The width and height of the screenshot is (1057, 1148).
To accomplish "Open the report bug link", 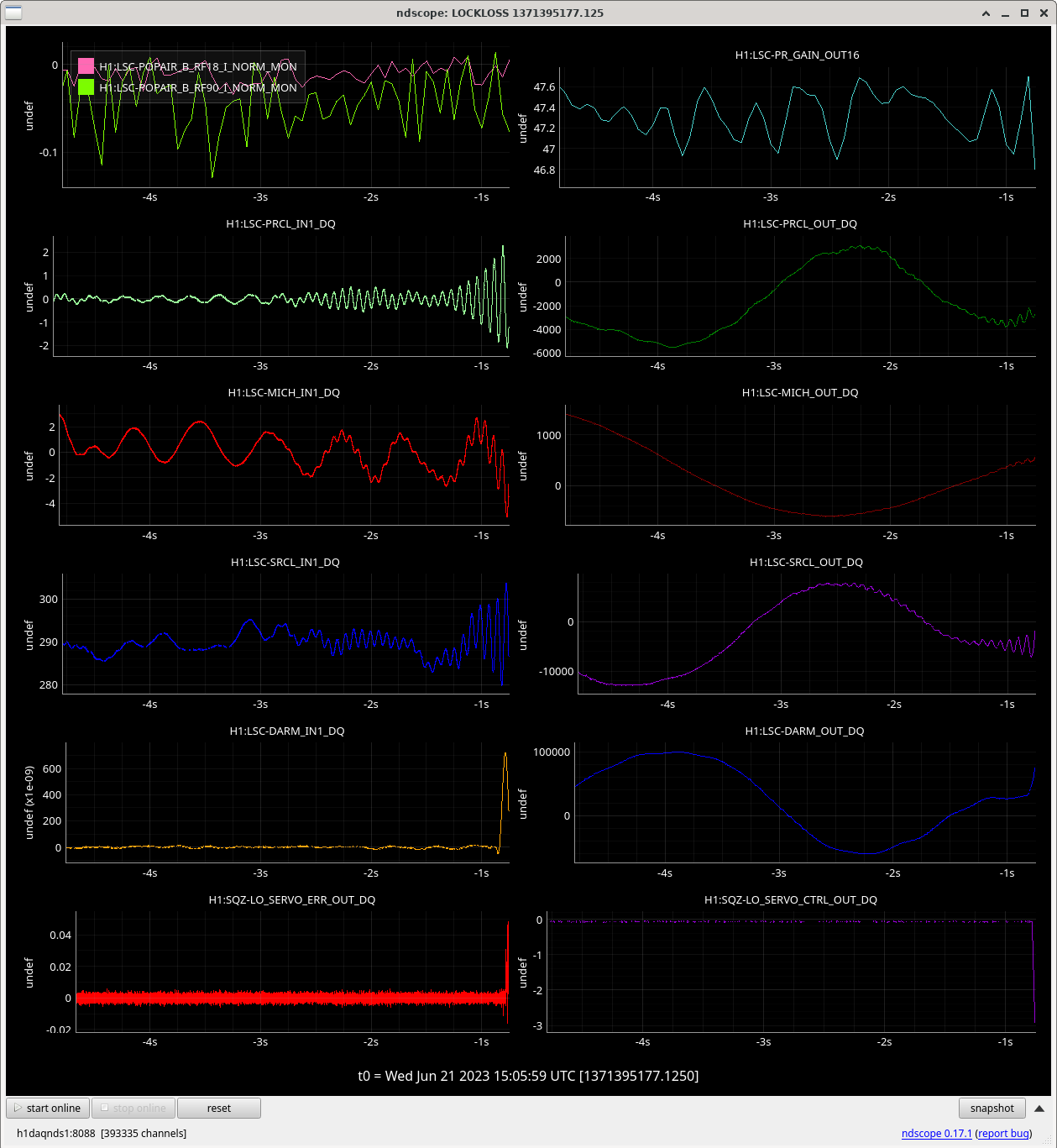I will click(1003, 1133).
